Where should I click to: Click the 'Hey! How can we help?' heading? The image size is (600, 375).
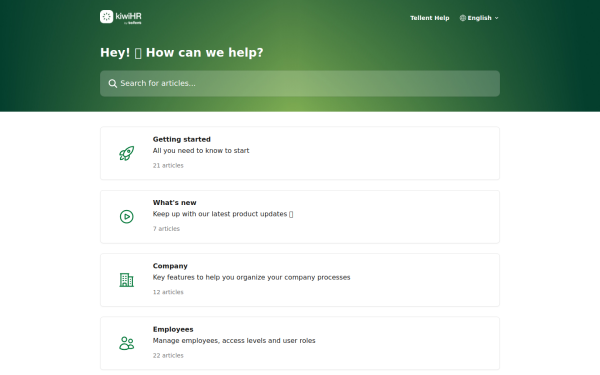click(x=182, y=52)
